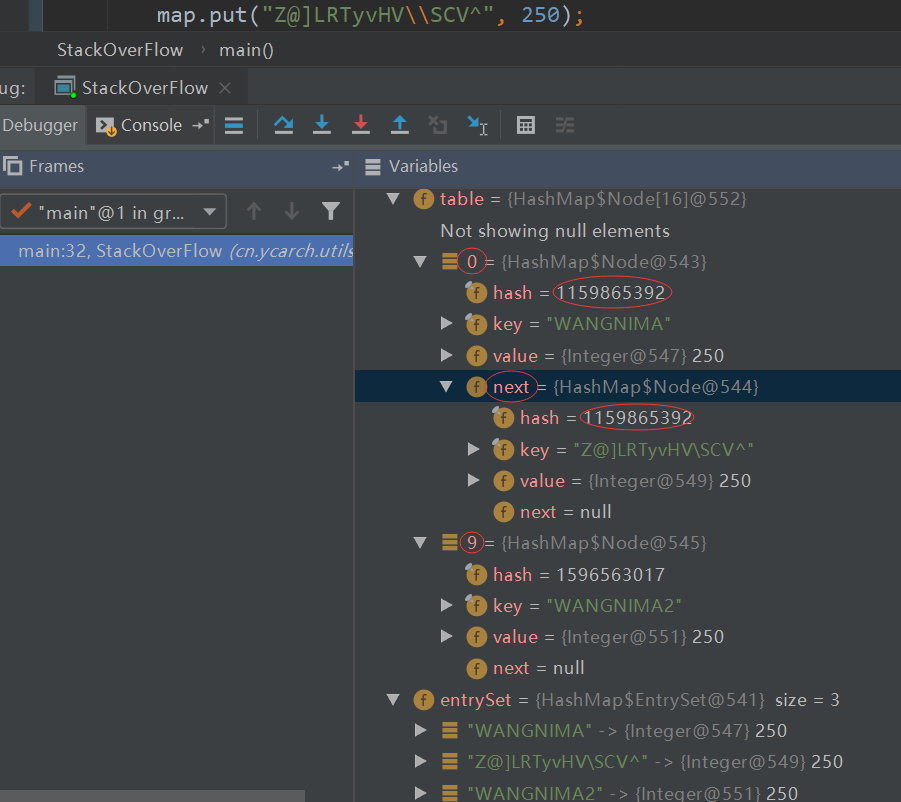Click the StackOverFlow breadcrumb item
This screenshot has height=802, width=901.
[120, 50]
